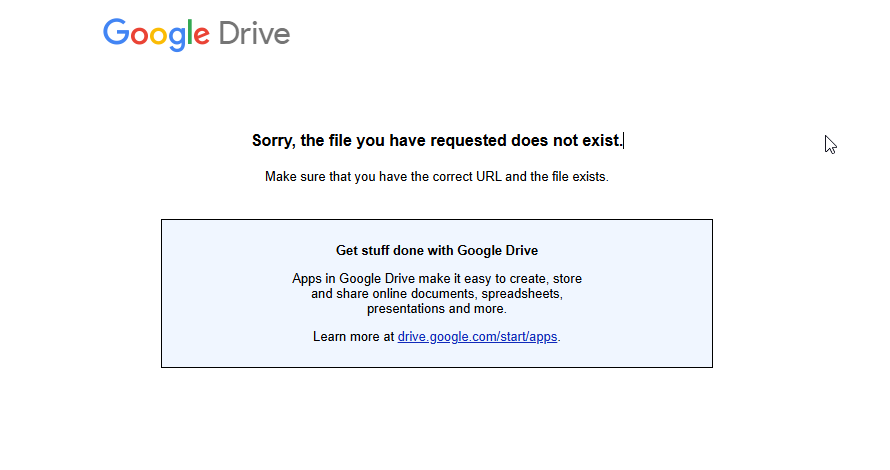Open the drive.google.com/start/apps link
Screen dimensions: 890x470
point(477,337)
